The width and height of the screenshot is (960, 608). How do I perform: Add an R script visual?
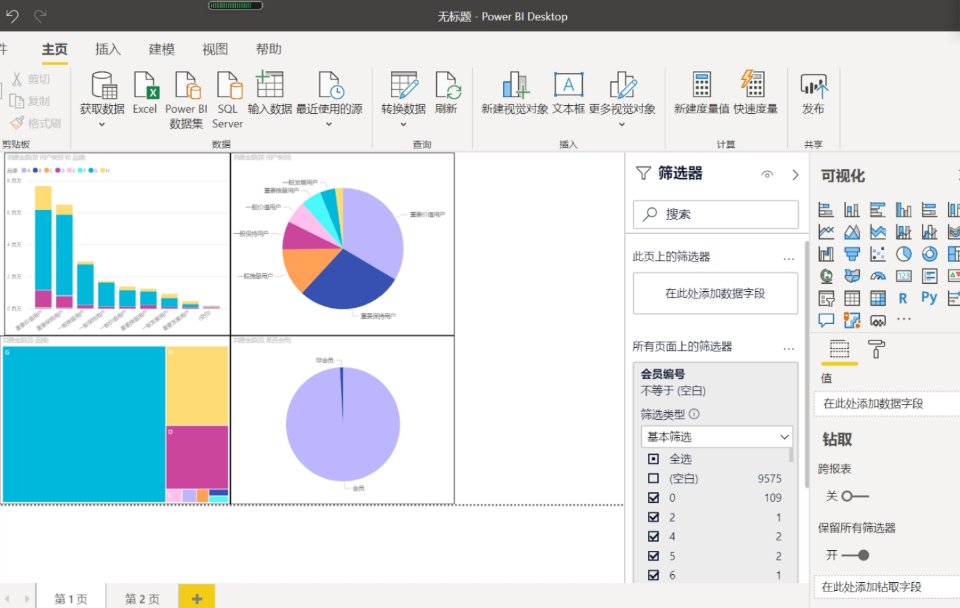click(903, 298)
